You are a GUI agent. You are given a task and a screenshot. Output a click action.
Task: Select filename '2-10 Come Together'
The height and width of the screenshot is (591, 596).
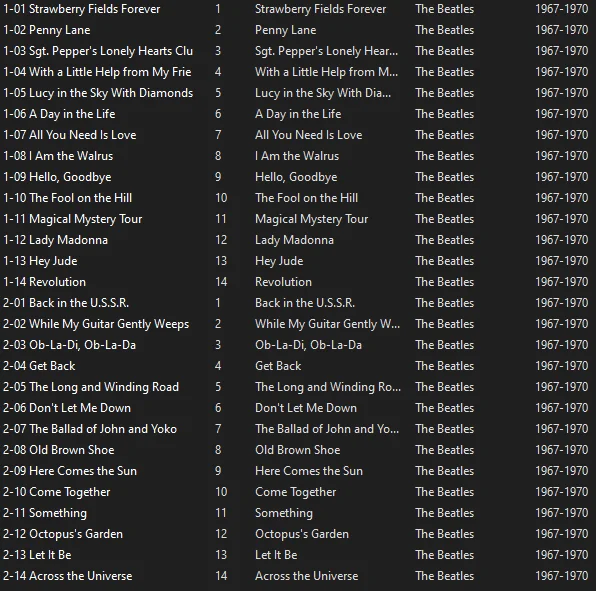click(x=57, y=492)
